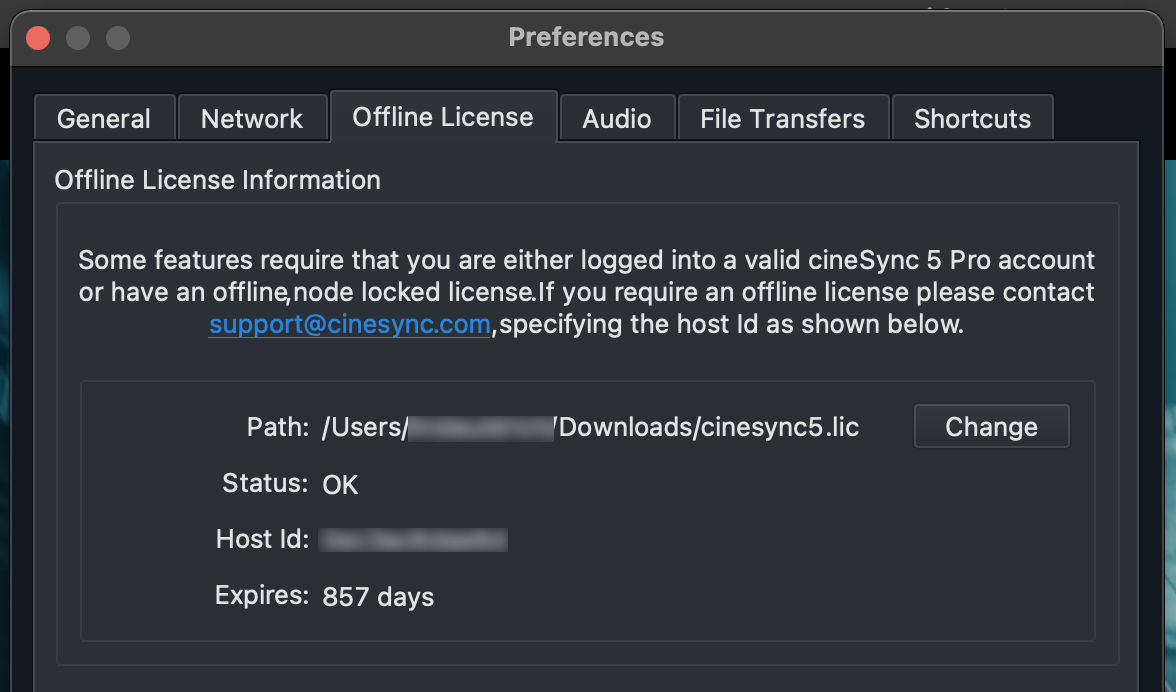Click the cineSync 5 Pro description paragraph
This screenshot has height=692, width=1176.
click(x=586, y=292)
